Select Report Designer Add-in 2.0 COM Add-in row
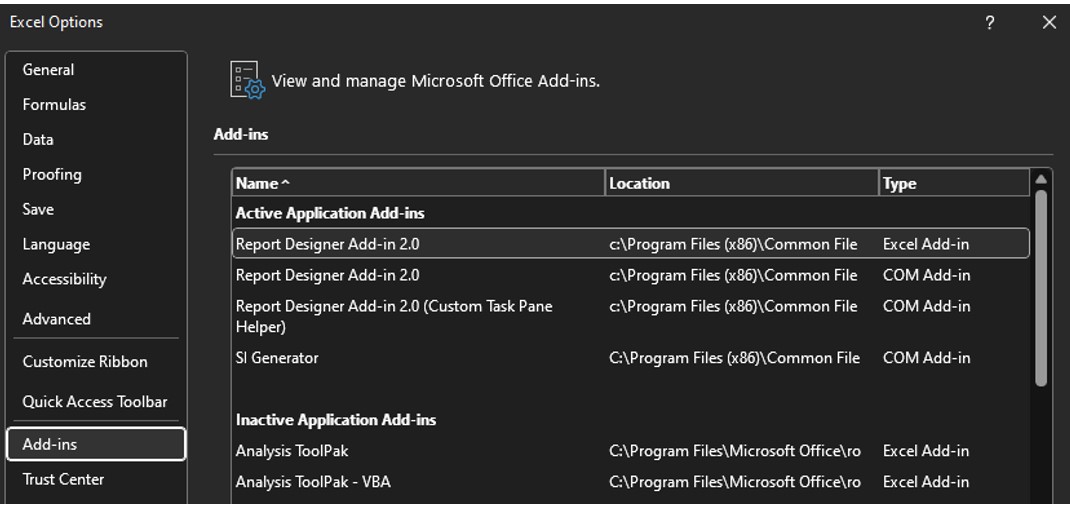 (631, 275)
